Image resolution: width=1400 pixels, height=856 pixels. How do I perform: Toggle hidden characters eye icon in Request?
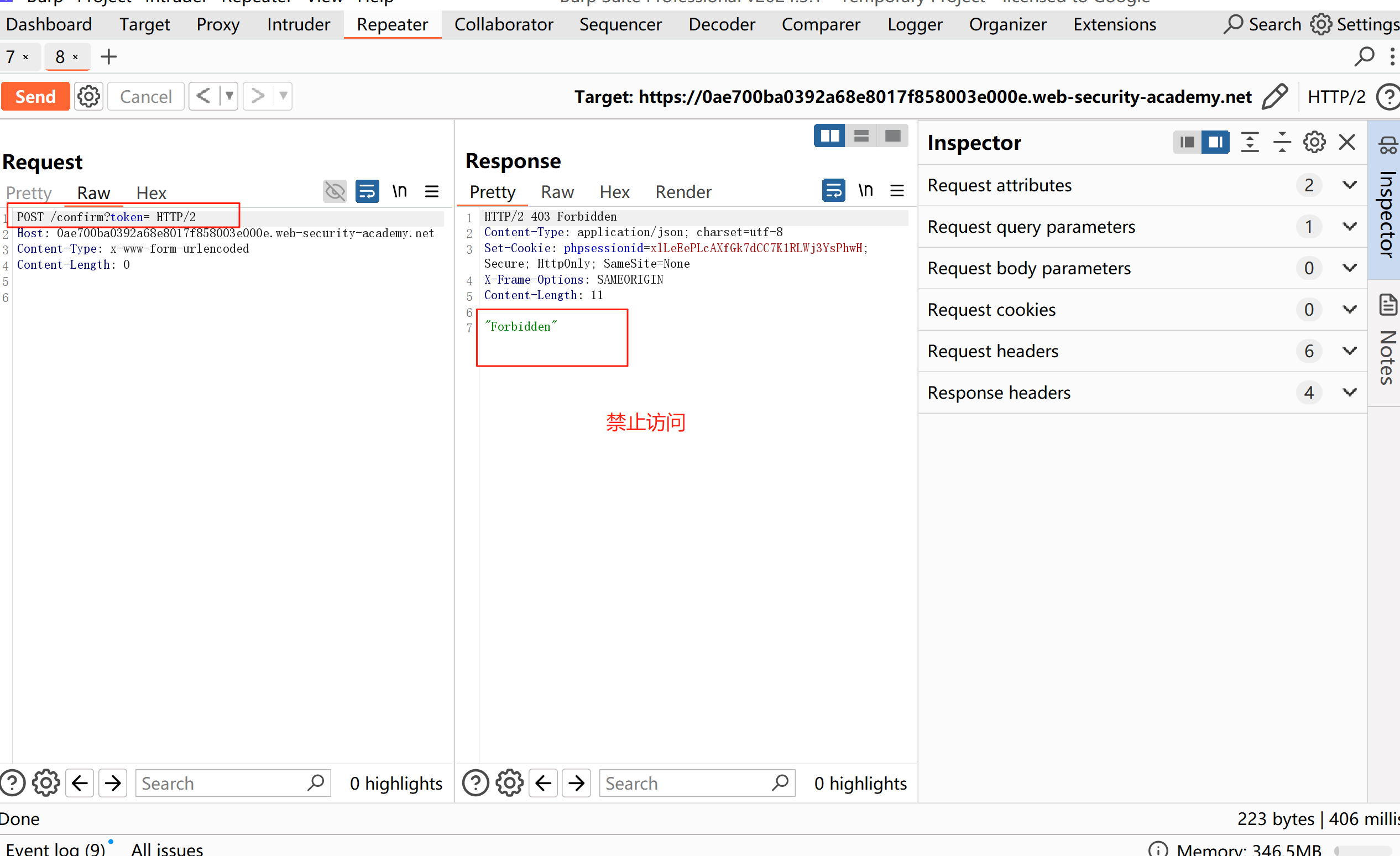click(335, 191)
